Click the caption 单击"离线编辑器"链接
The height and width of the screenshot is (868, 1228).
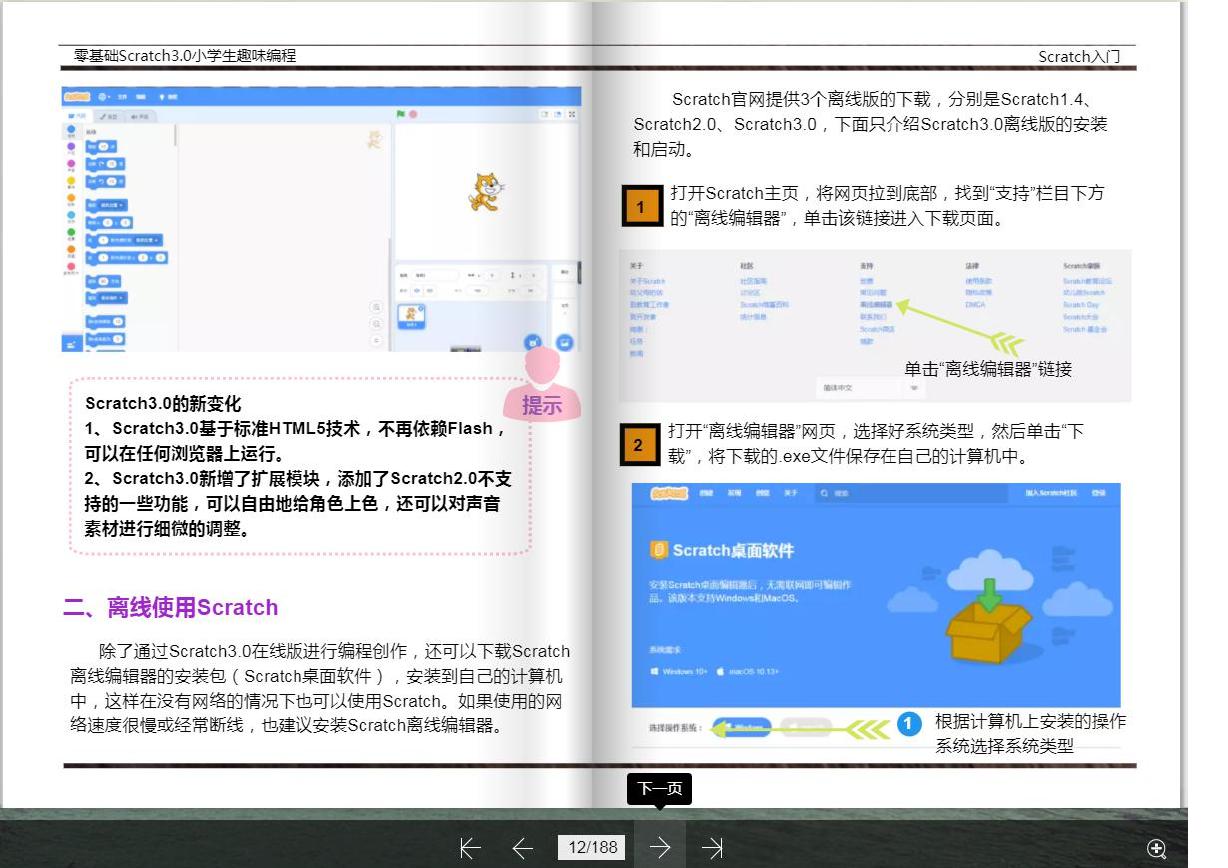tap(988, 369)
